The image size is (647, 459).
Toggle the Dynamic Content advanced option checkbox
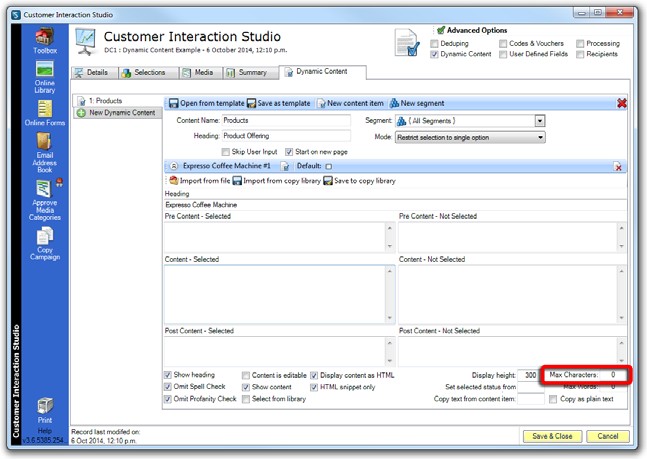434,54
